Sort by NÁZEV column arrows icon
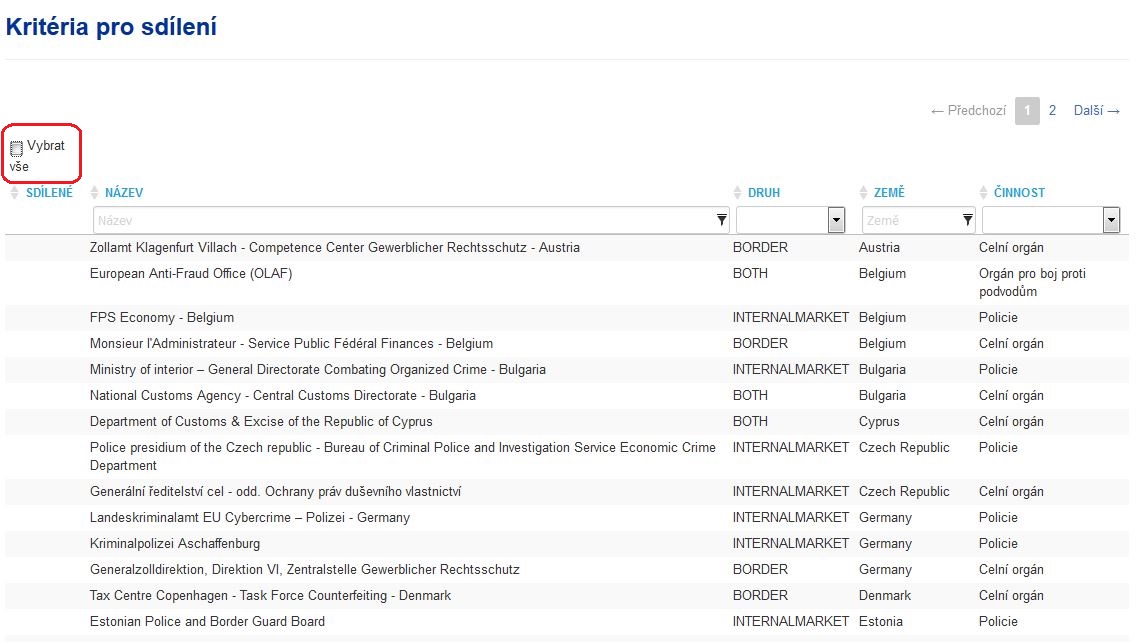This screenshot has height=642, width=1139. click(94, 192)
